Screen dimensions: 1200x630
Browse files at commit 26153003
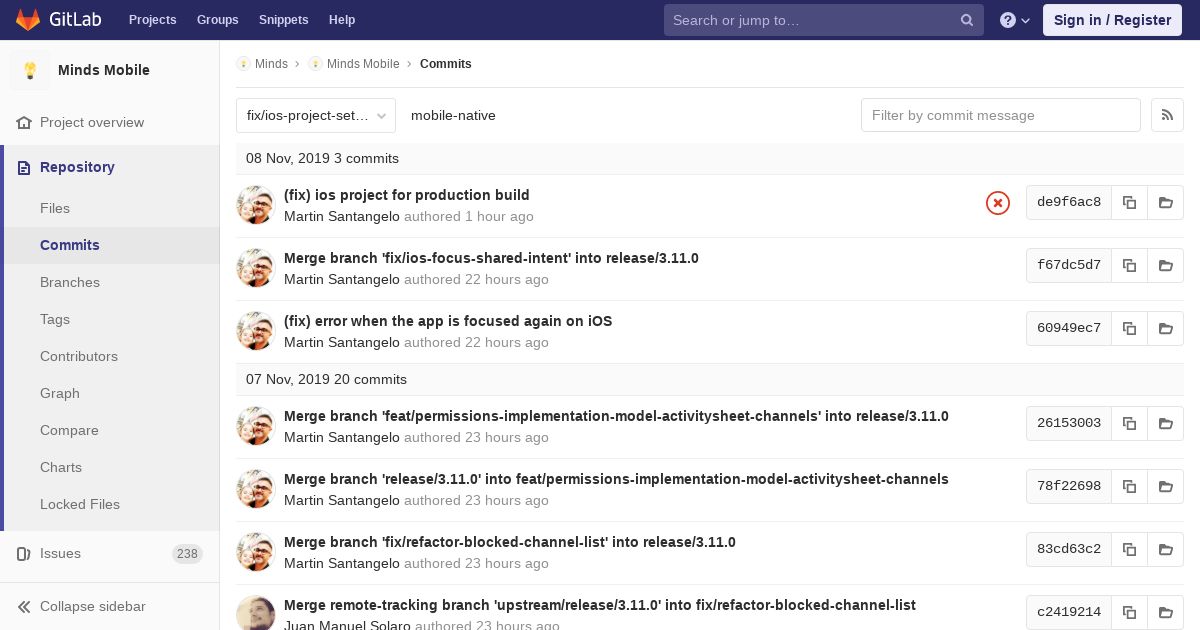(x=1165, y=423)
